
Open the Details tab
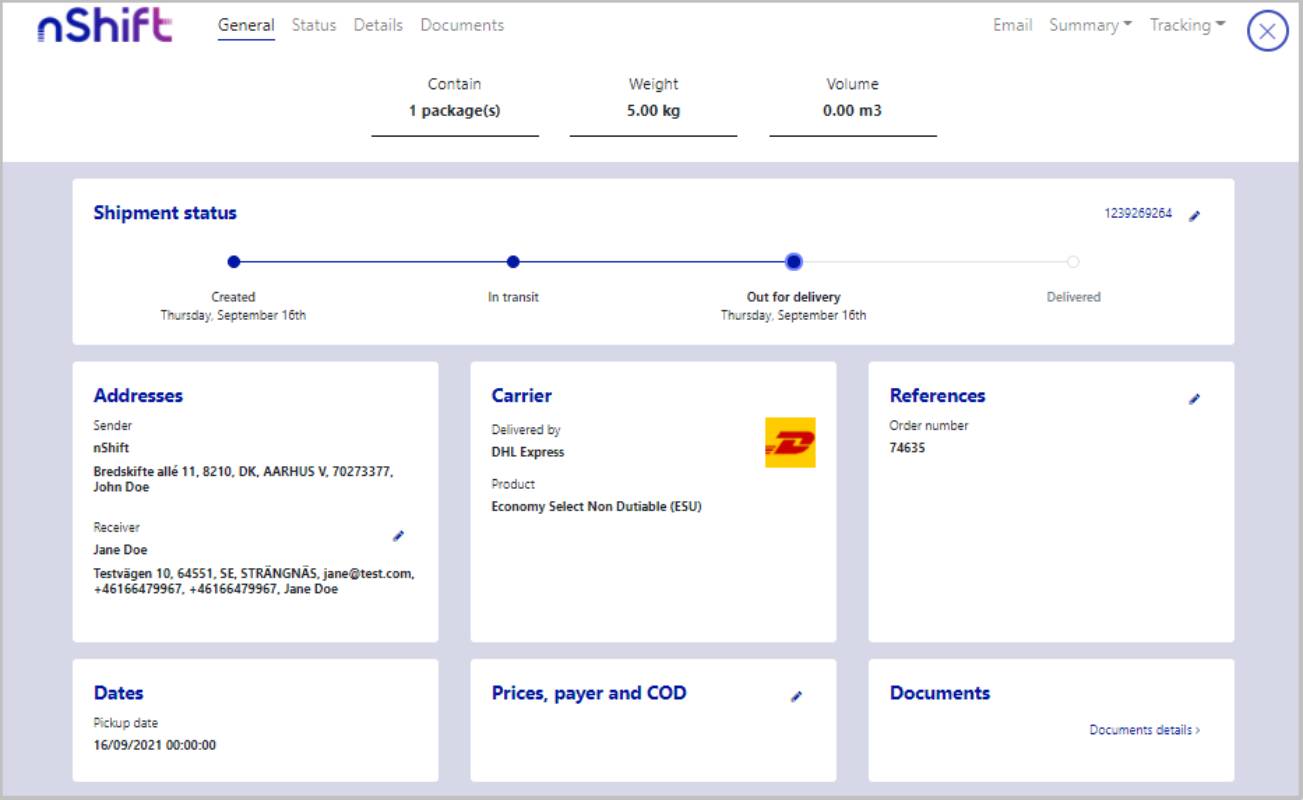click(378, 25)
